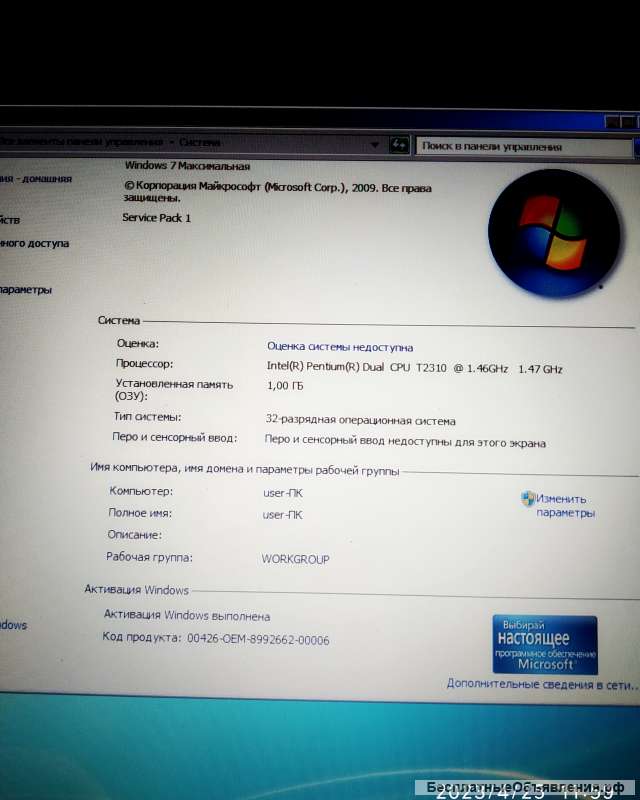Open the удаленного доступа settings sidebar link

click(x=34, y=243)
